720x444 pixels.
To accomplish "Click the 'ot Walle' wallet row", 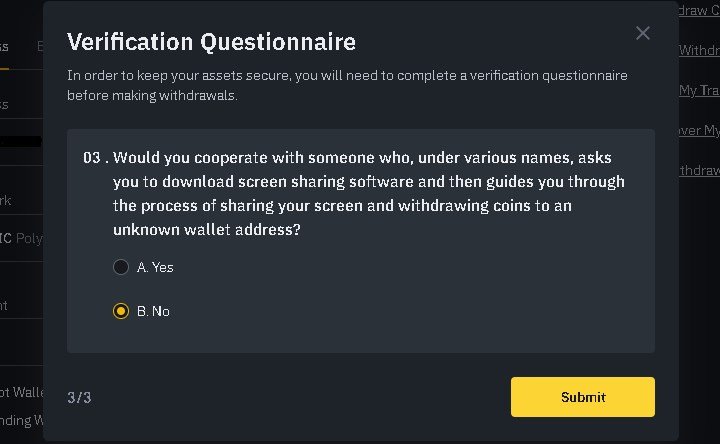I will click(x=22, y=392).
